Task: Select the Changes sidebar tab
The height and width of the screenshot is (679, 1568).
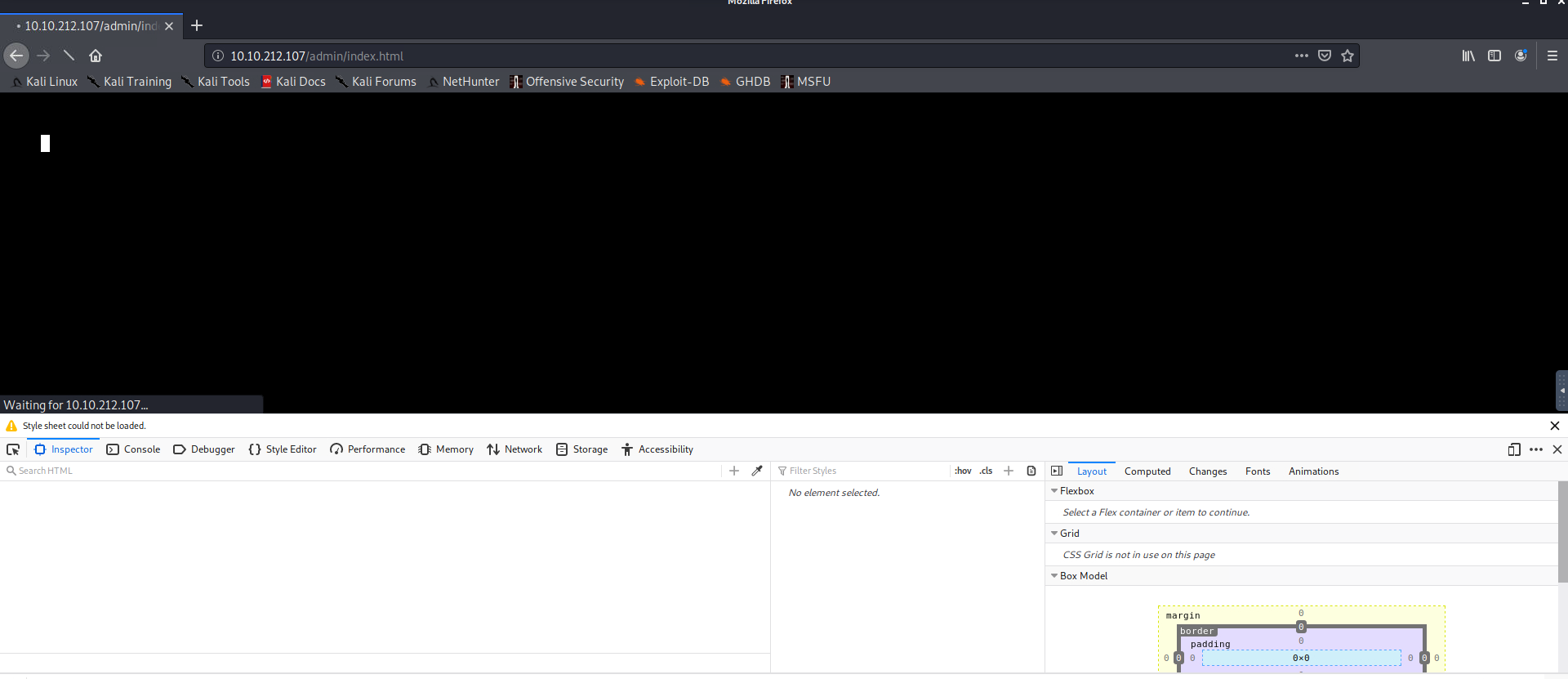Action: [1208, 471]
